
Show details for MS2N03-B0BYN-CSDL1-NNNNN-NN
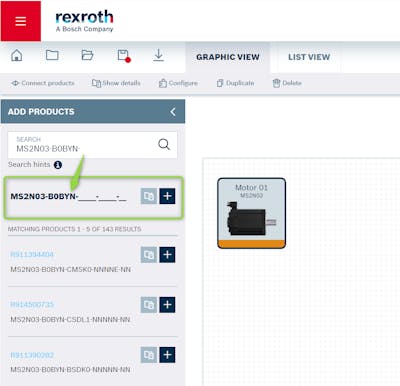149,305
